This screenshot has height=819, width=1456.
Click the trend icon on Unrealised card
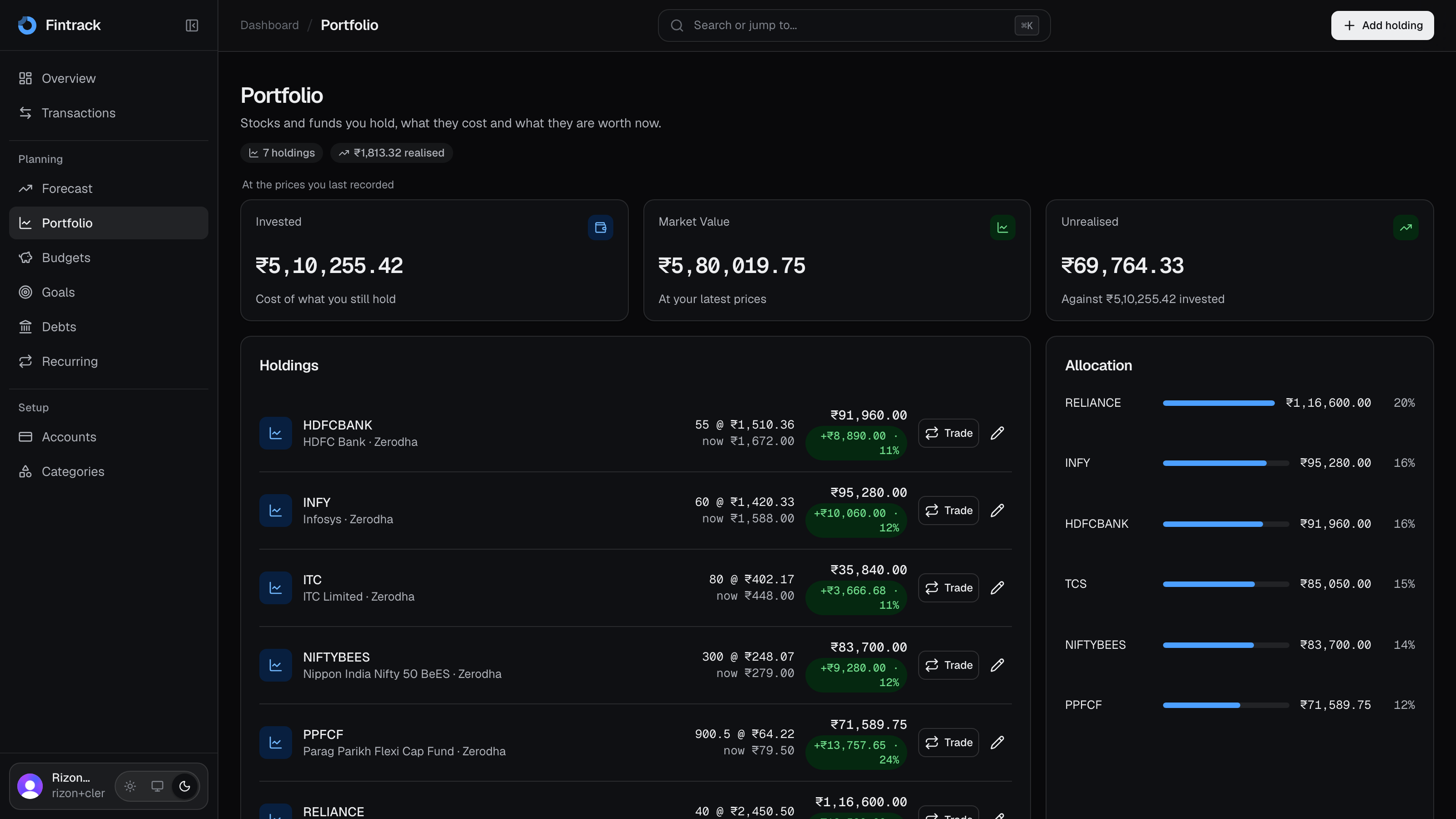coord(1405,228)
